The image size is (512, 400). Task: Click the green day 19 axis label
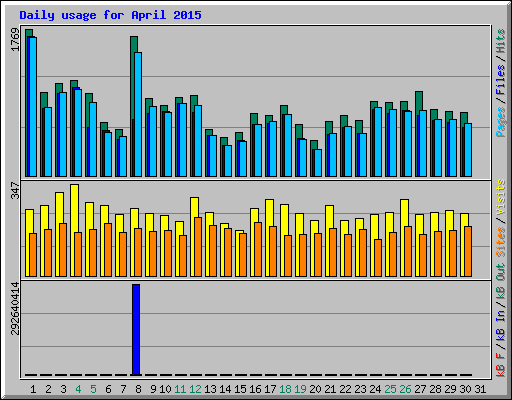pyautogui.click(x=300, y=389)
